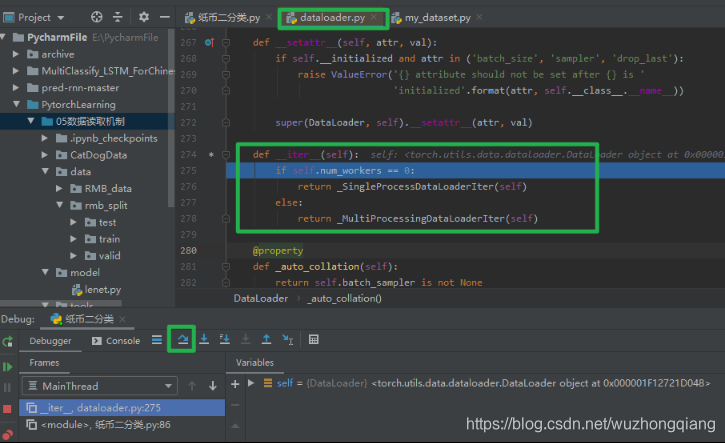This screenshot has width=725, height=443.
Task: Click the Step Into debugger button
Action: click(x=204, y=339)
